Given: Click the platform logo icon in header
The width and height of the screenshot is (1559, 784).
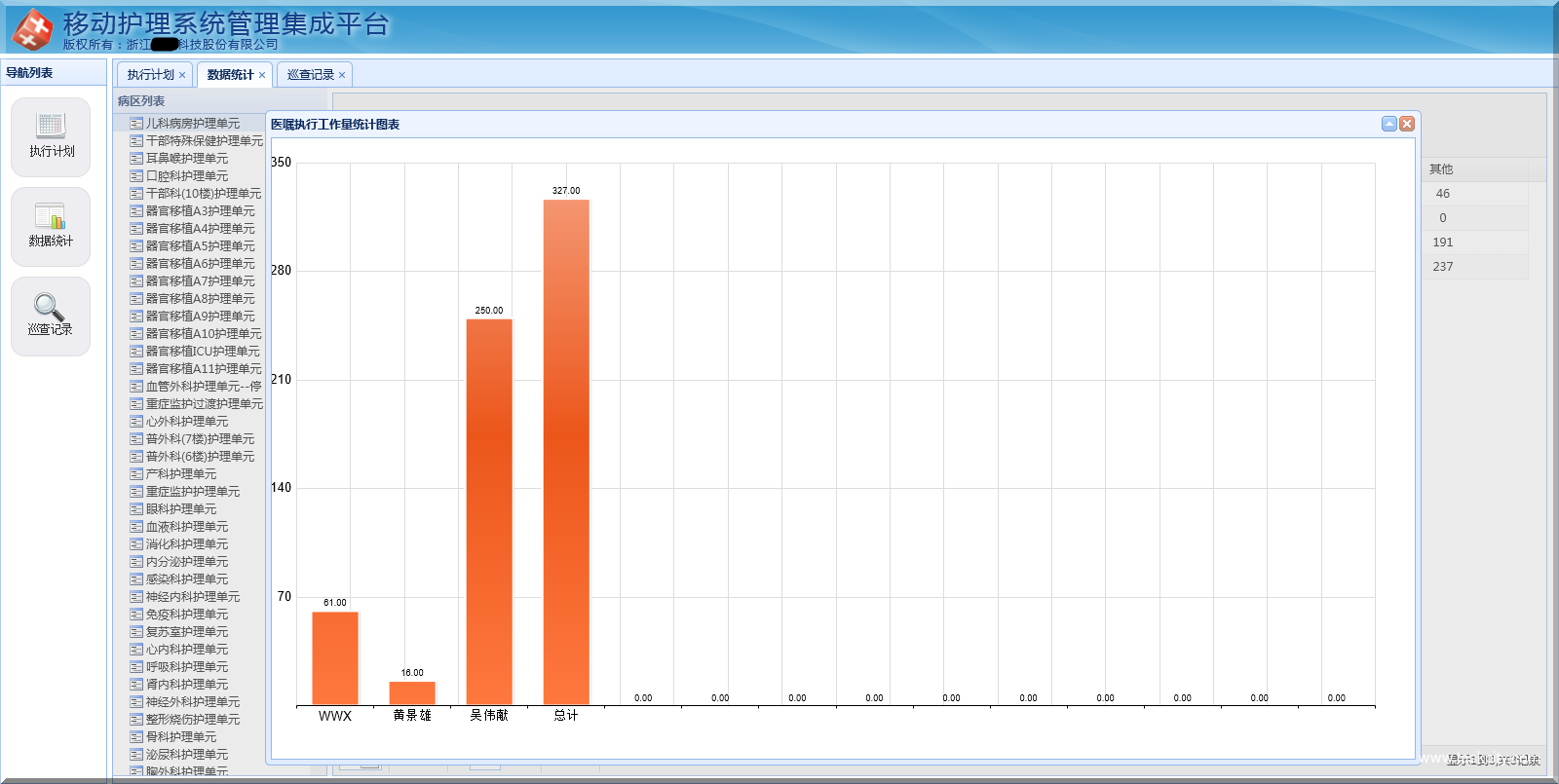Looking at the screenshot, I should point(32,29).
